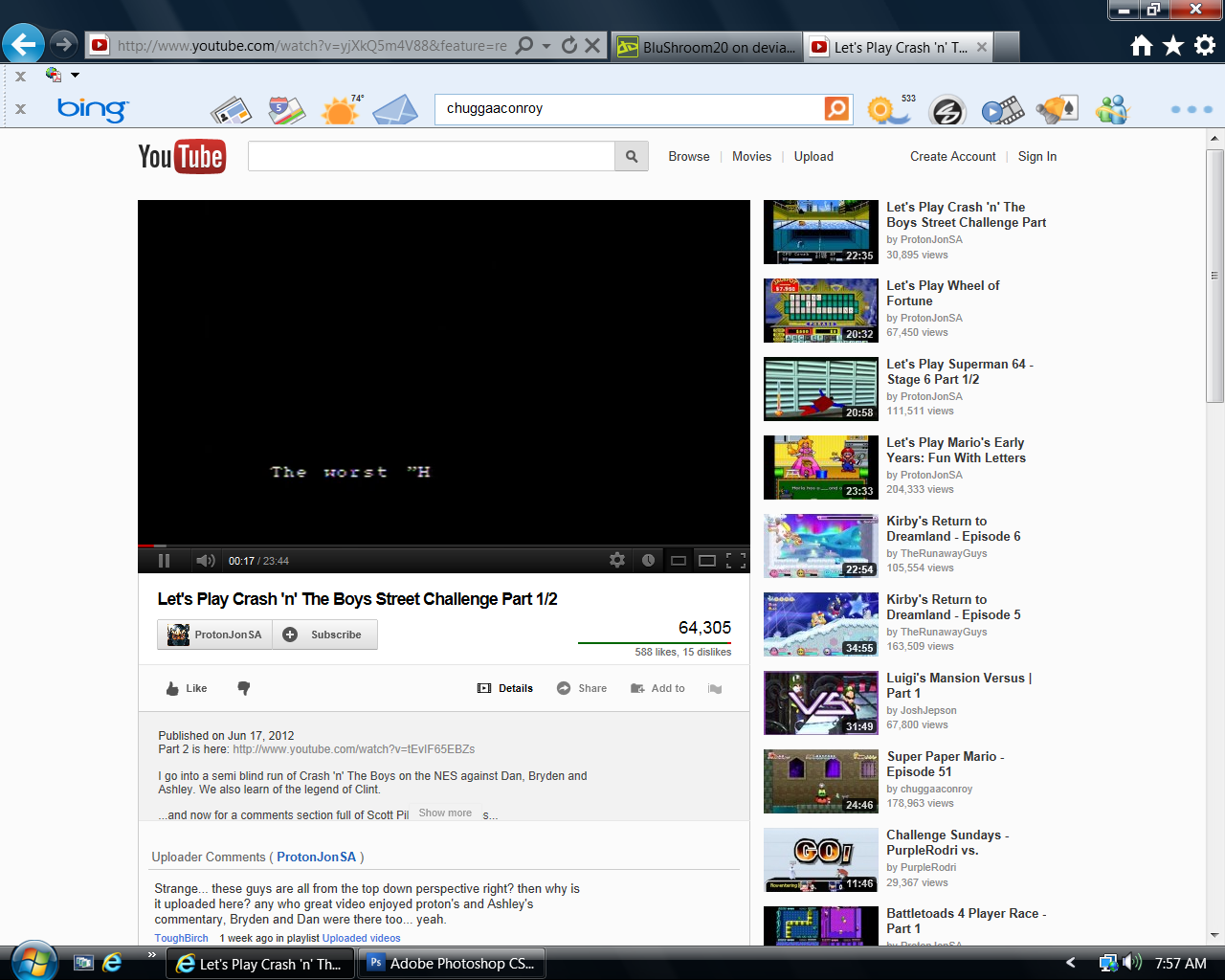Open Let's Play Wheel of Fortune thumbnail
Image resolution: width=1225 pixels, height=980 pixels.
(x=821, y=311)
